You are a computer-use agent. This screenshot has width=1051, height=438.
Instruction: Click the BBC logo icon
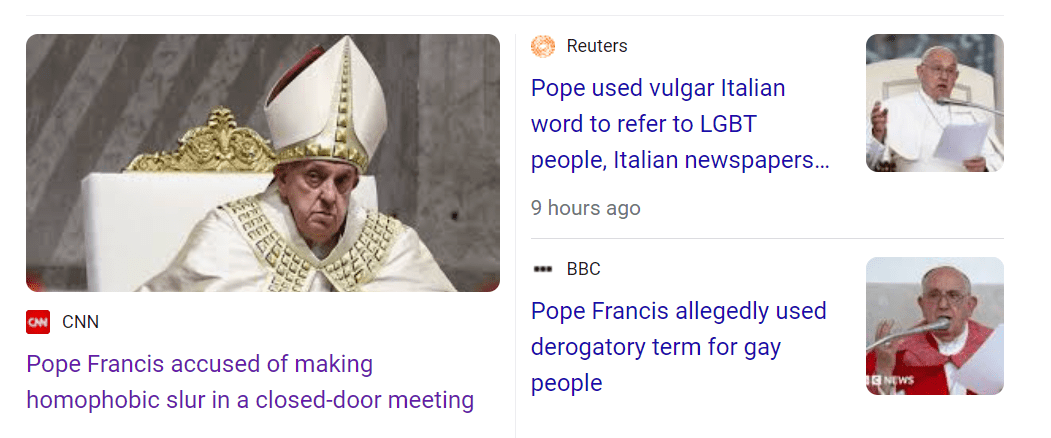[543, 269]
